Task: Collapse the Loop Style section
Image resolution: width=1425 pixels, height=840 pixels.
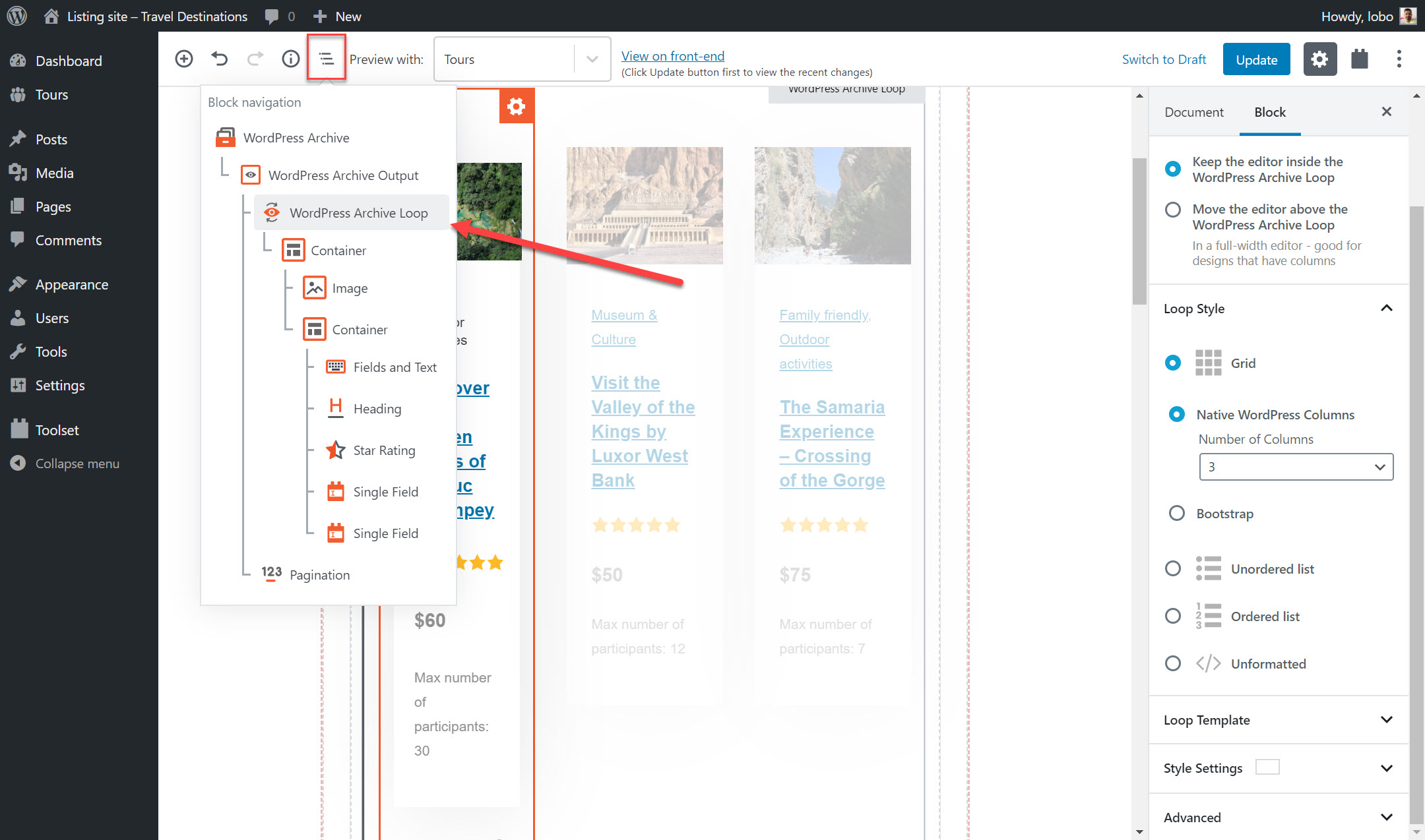Action: pyautogui.click(x=1278, y=309)
